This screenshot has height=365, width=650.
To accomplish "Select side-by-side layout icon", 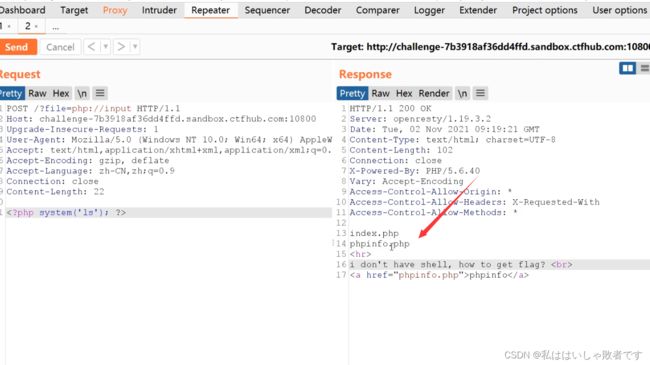I will coord(627,68).
